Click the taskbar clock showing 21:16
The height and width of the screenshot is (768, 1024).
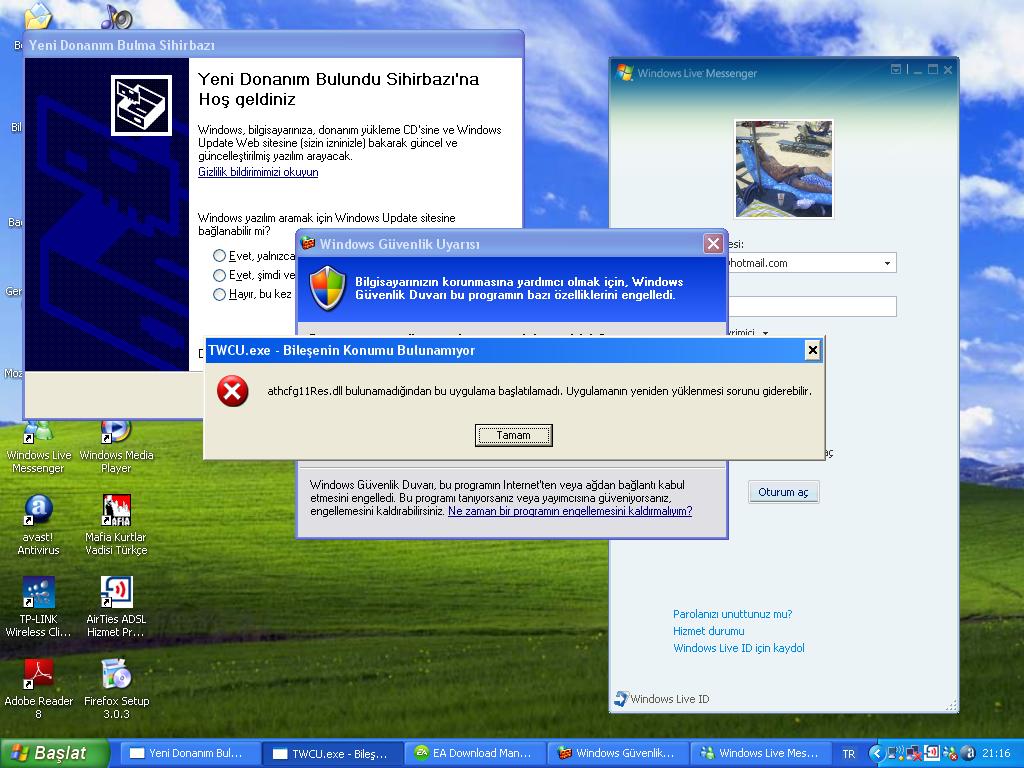click(x=996, y=753)
